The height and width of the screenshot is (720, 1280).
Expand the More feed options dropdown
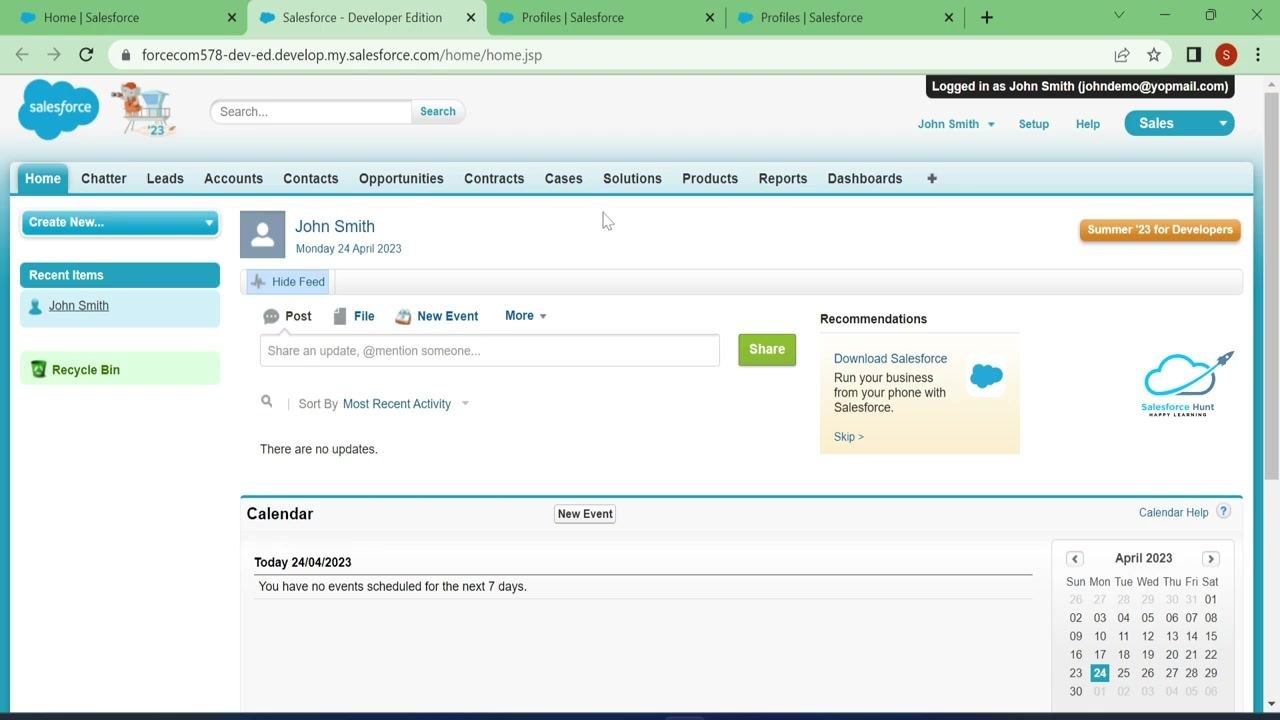pyautogui.click(x=526, y=316)
